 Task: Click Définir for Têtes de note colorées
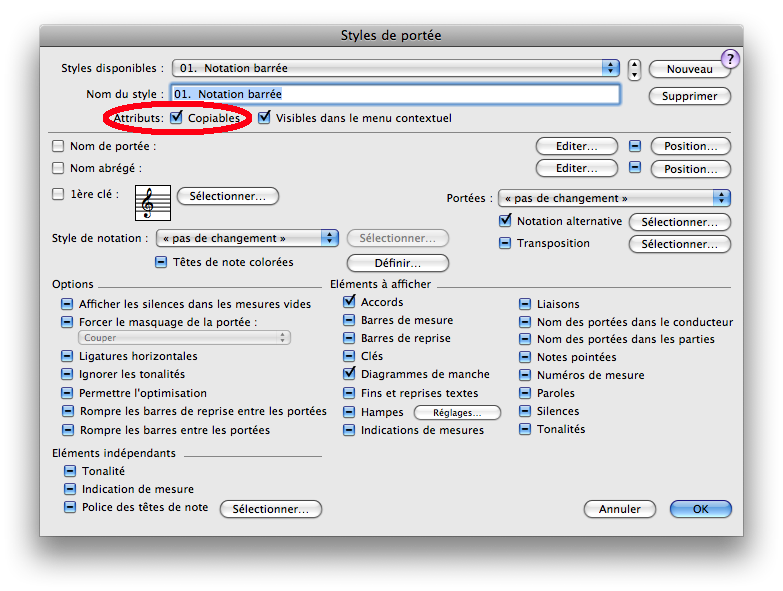(x=397, y=263)
